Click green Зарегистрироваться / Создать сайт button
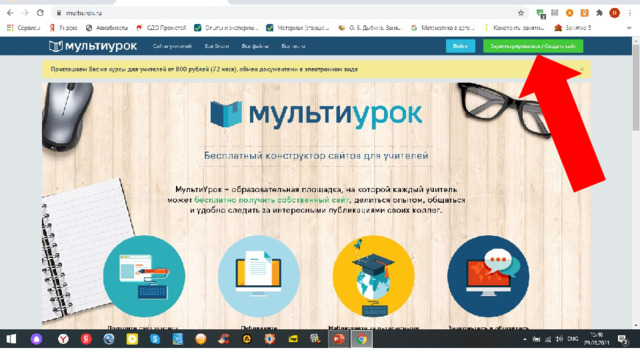This screenshot has height=360, width=640. tap(533, 46)
